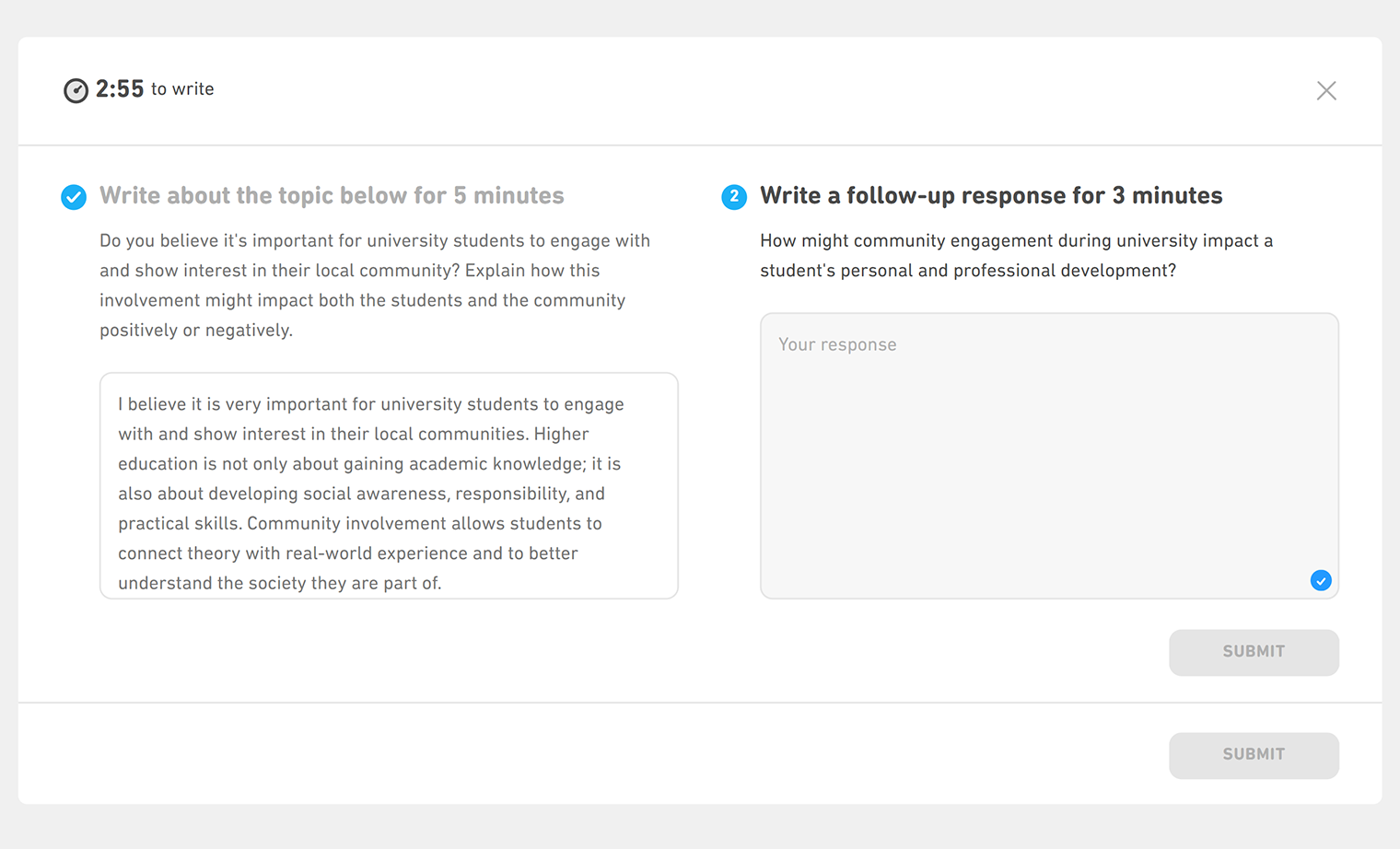Click the blue step 2 number badge
This screenshot has width=1400, height=849.
(x=734, y=197)
